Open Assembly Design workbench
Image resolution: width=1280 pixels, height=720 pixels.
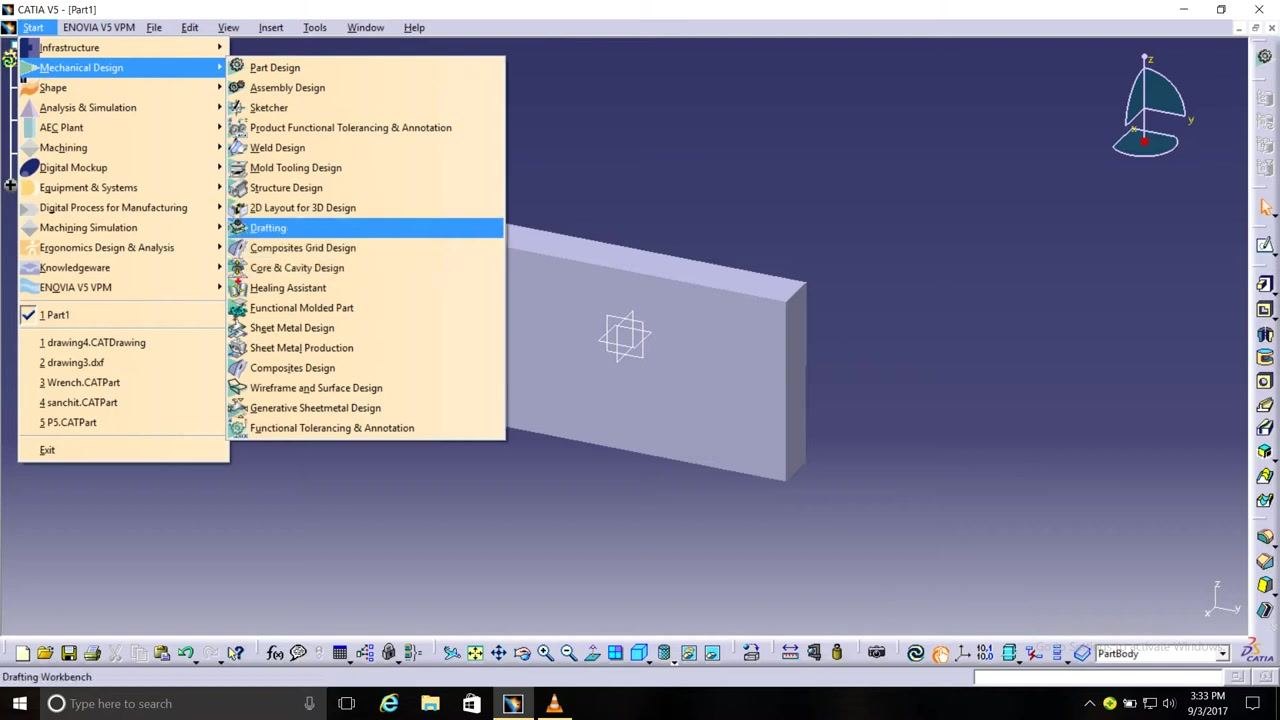coord(365,87)
